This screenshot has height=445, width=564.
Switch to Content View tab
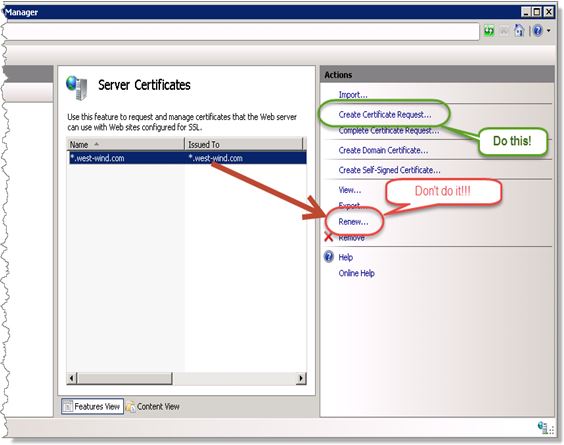(x=153, y=407)
